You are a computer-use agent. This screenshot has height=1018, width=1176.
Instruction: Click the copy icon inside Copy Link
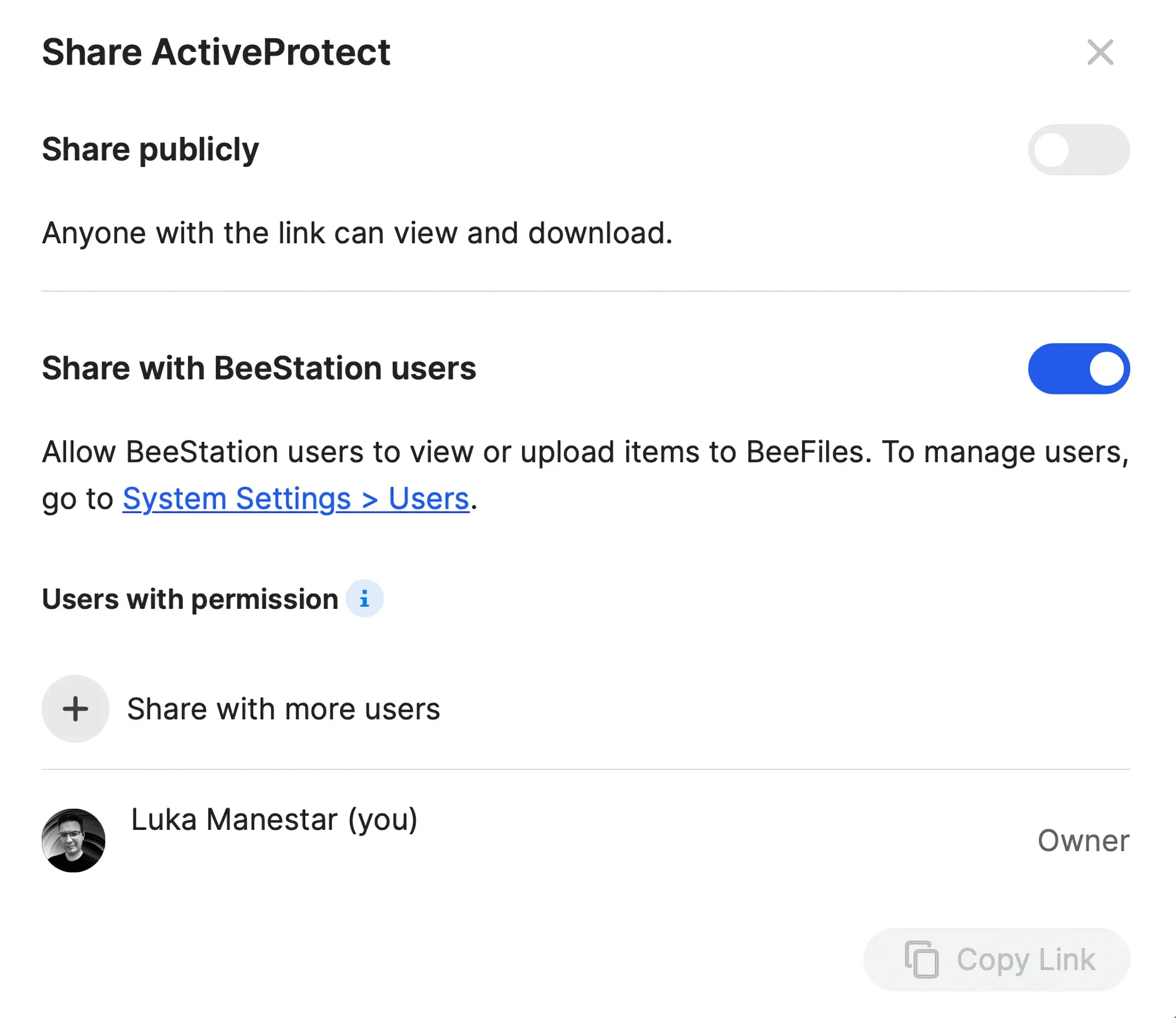(x=921, y=959)
